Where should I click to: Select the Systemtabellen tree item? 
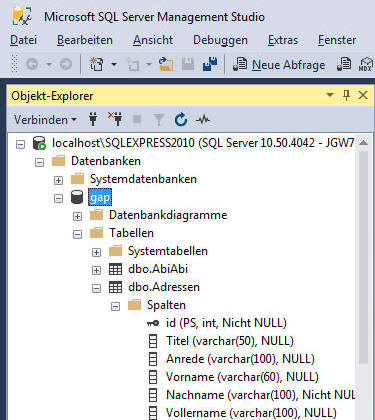click(168, 251)
